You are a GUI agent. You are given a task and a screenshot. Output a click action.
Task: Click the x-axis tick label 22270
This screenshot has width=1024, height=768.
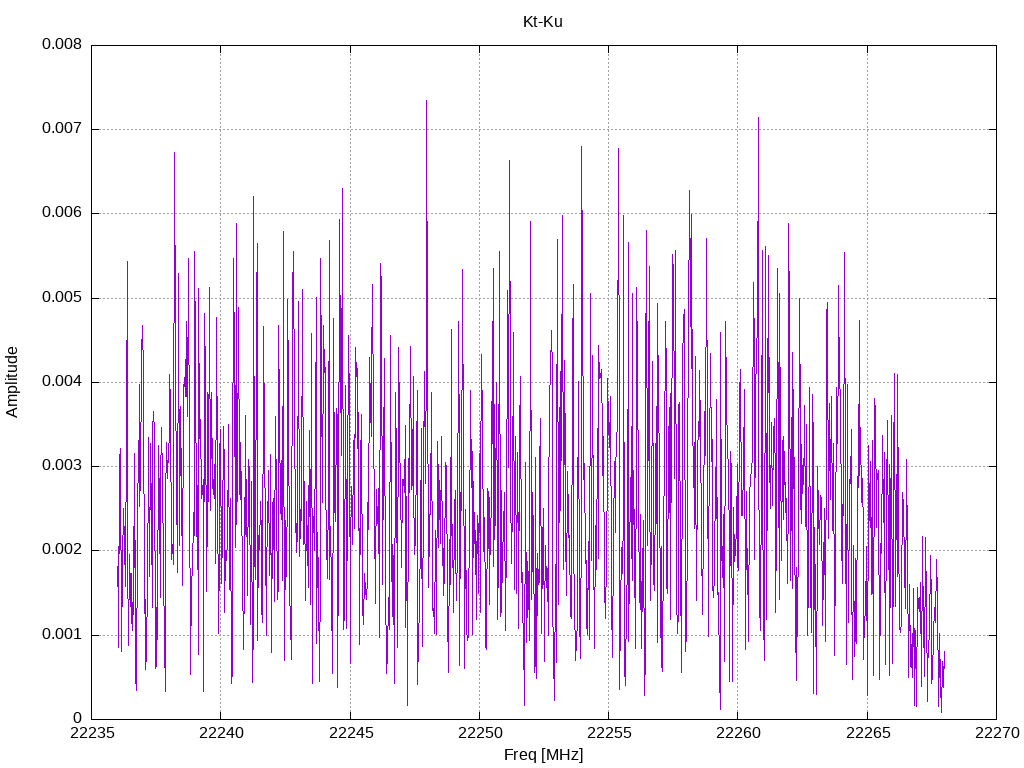pyautogui.click(x=997, y=733)
